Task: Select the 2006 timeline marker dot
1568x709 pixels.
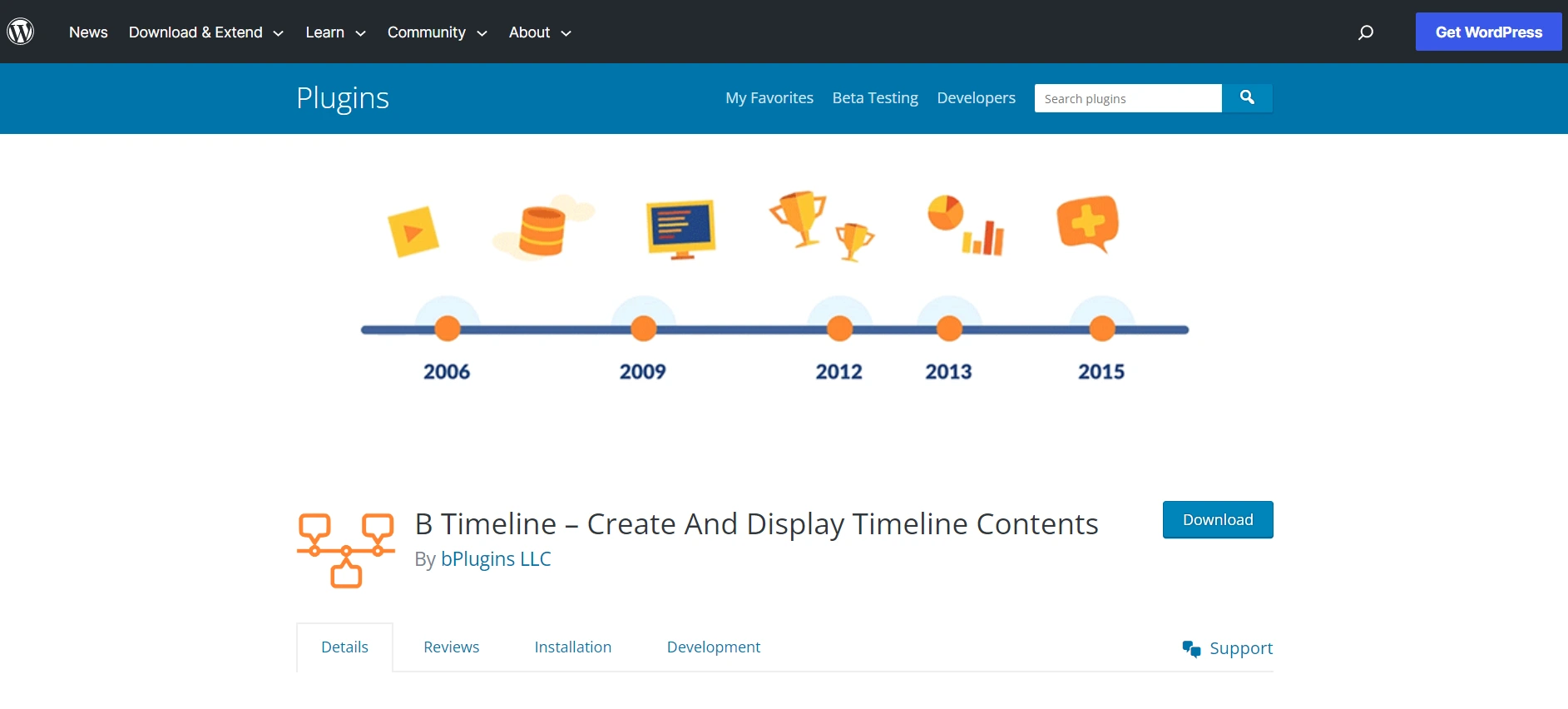Action: tap(448, 329)
